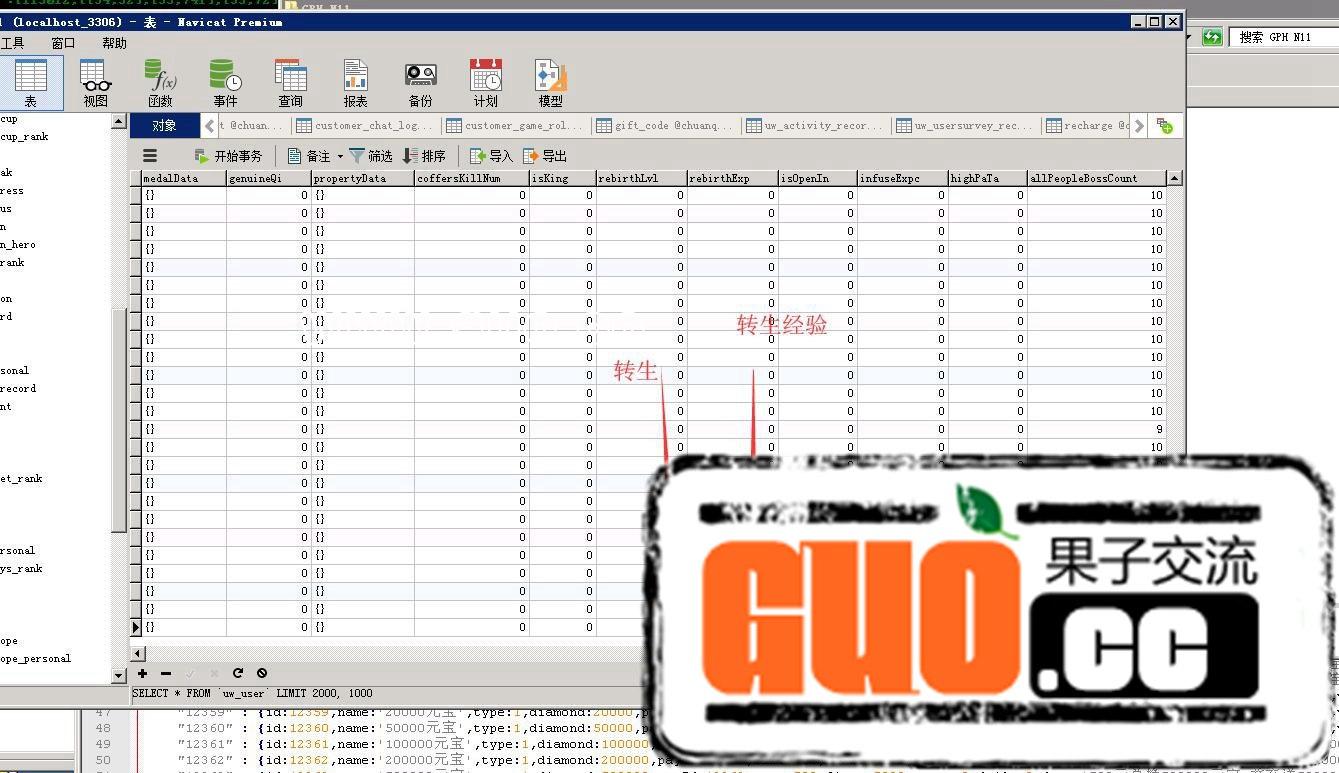The image size is (1339, 773).
Task: Switch to the customer_chat_log tab
Action: 366,126
